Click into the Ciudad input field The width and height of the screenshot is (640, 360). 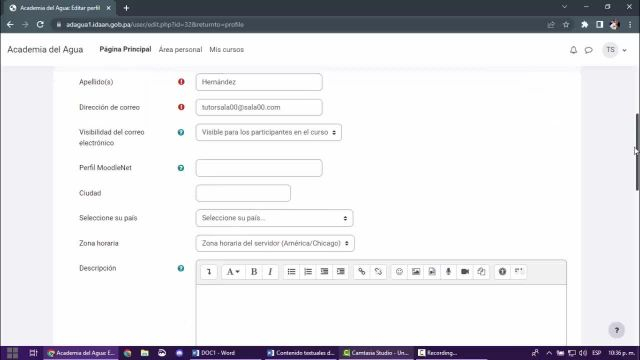pos(243,193)
